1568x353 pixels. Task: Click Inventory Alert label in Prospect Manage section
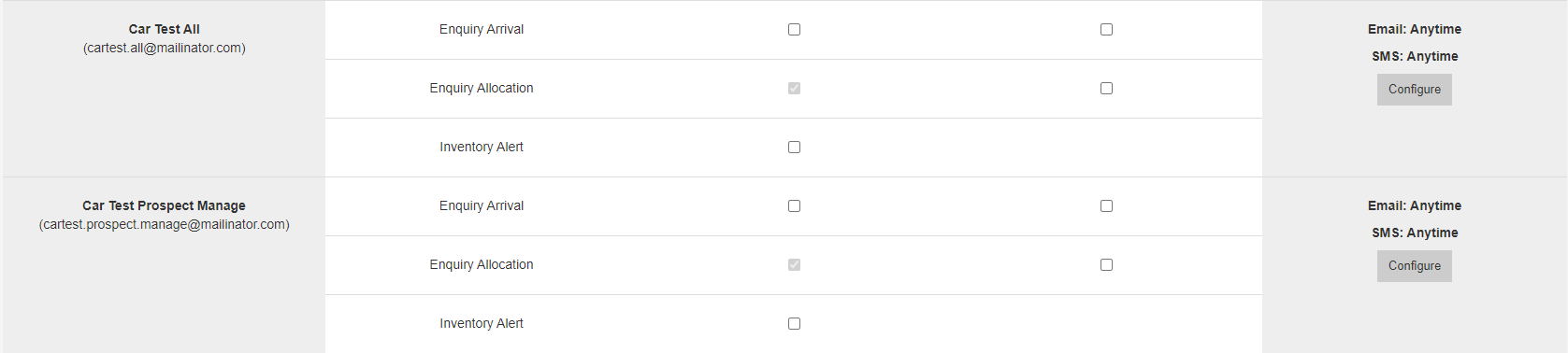click(x=482, y=323)
